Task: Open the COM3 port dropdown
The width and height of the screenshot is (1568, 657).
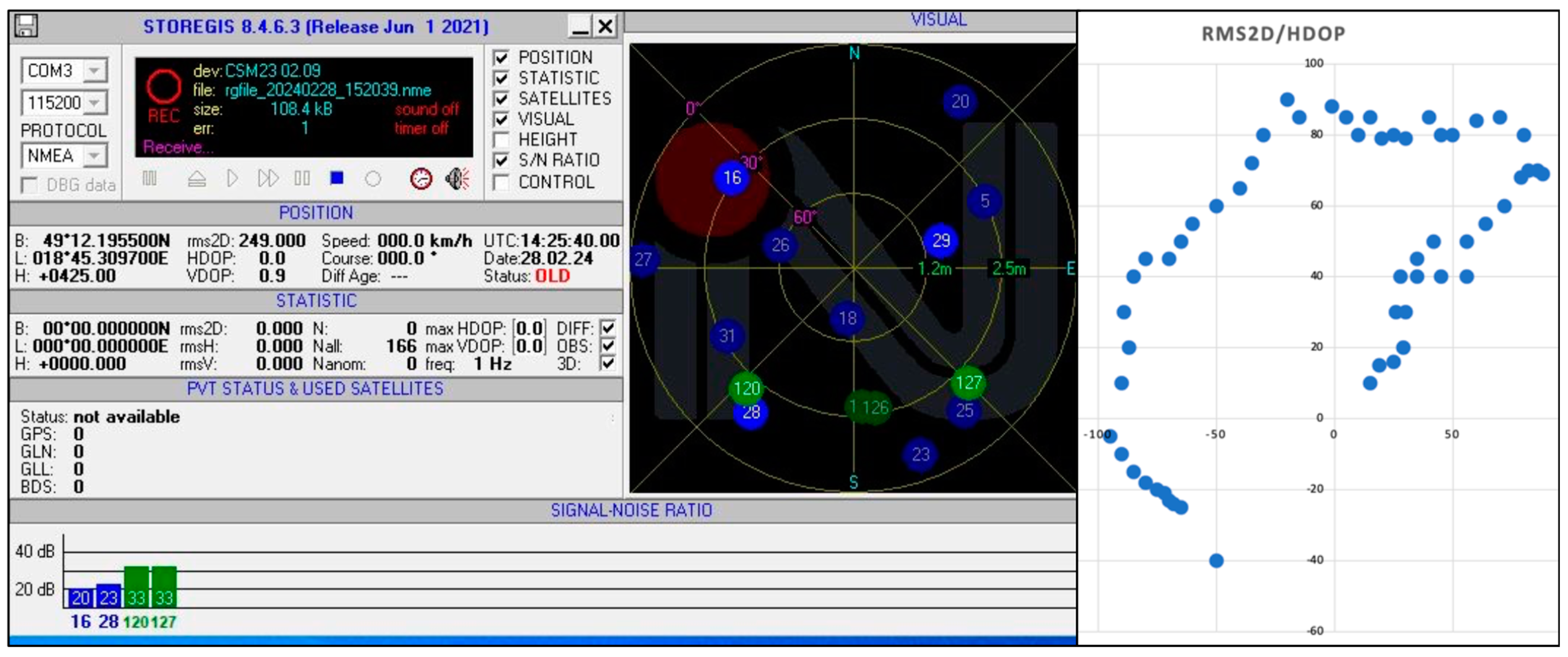Action: tap(94, 71)
